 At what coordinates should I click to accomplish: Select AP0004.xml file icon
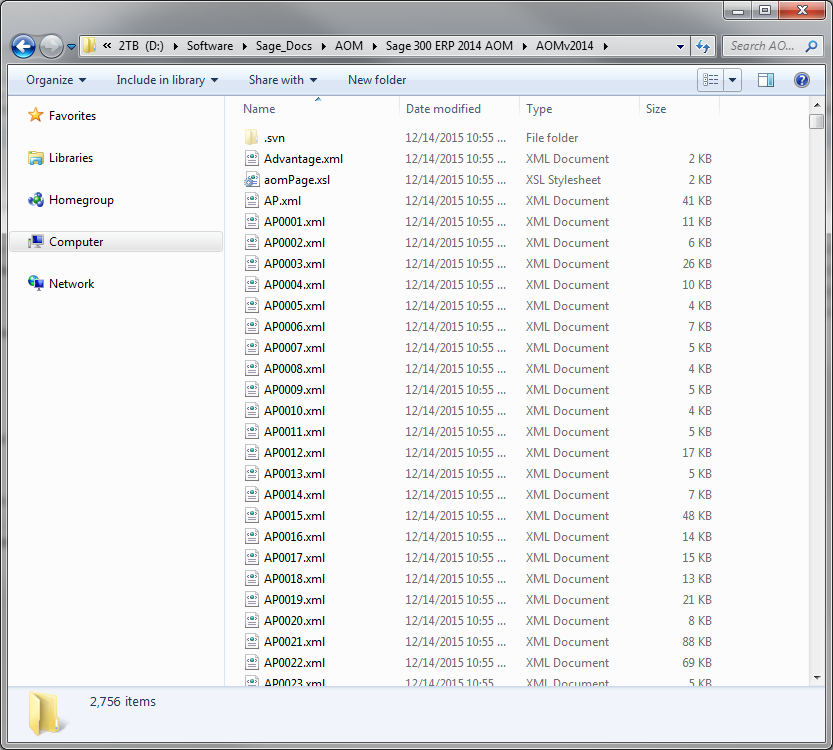pyautogui.click(x=252, y=284)
